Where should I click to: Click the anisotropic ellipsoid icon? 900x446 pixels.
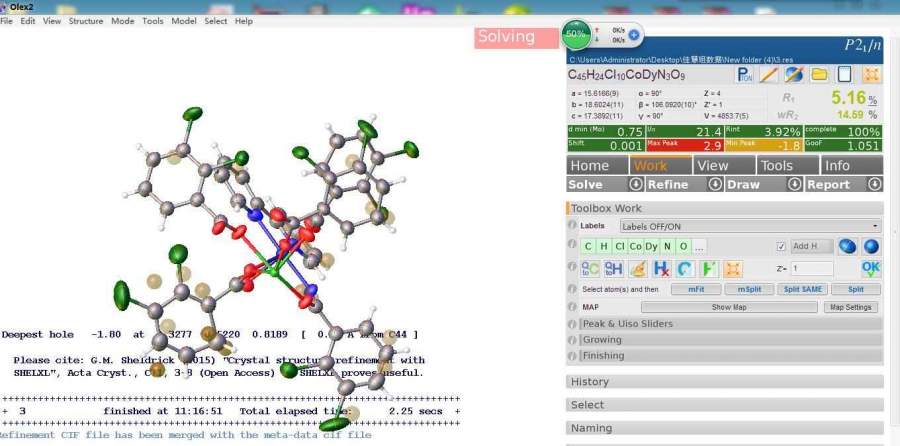click(849, 246)
